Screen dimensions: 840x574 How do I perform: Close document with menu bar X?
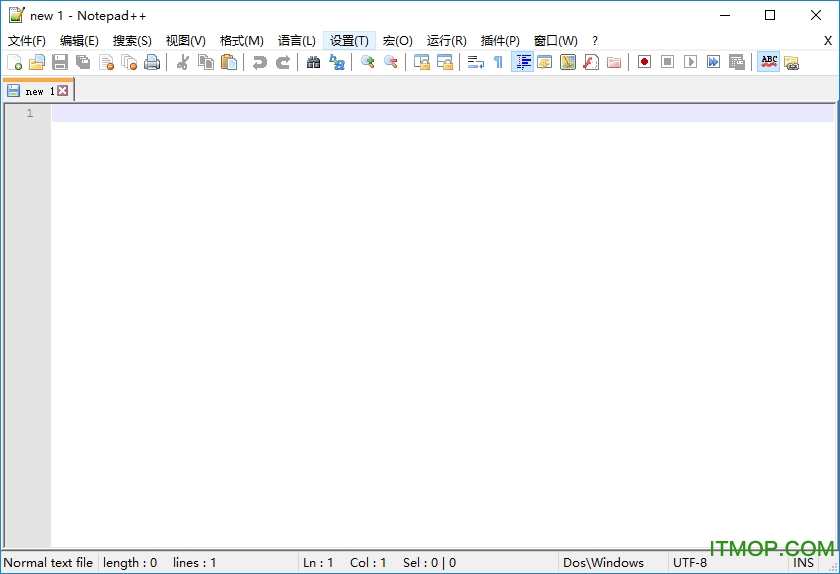(x=828, y=41)
